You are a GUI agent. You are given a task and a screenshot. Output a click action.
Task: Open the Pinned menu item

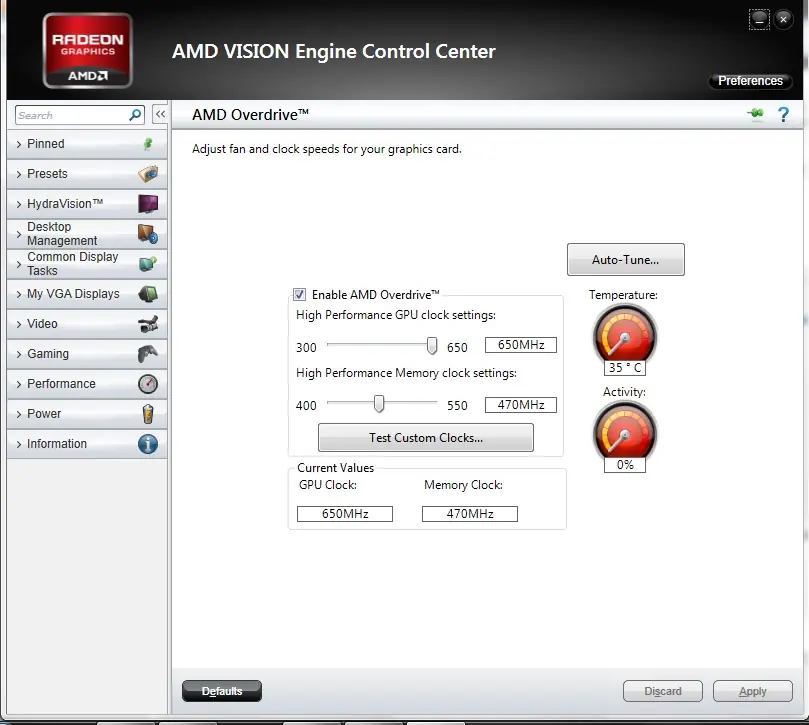87,144
